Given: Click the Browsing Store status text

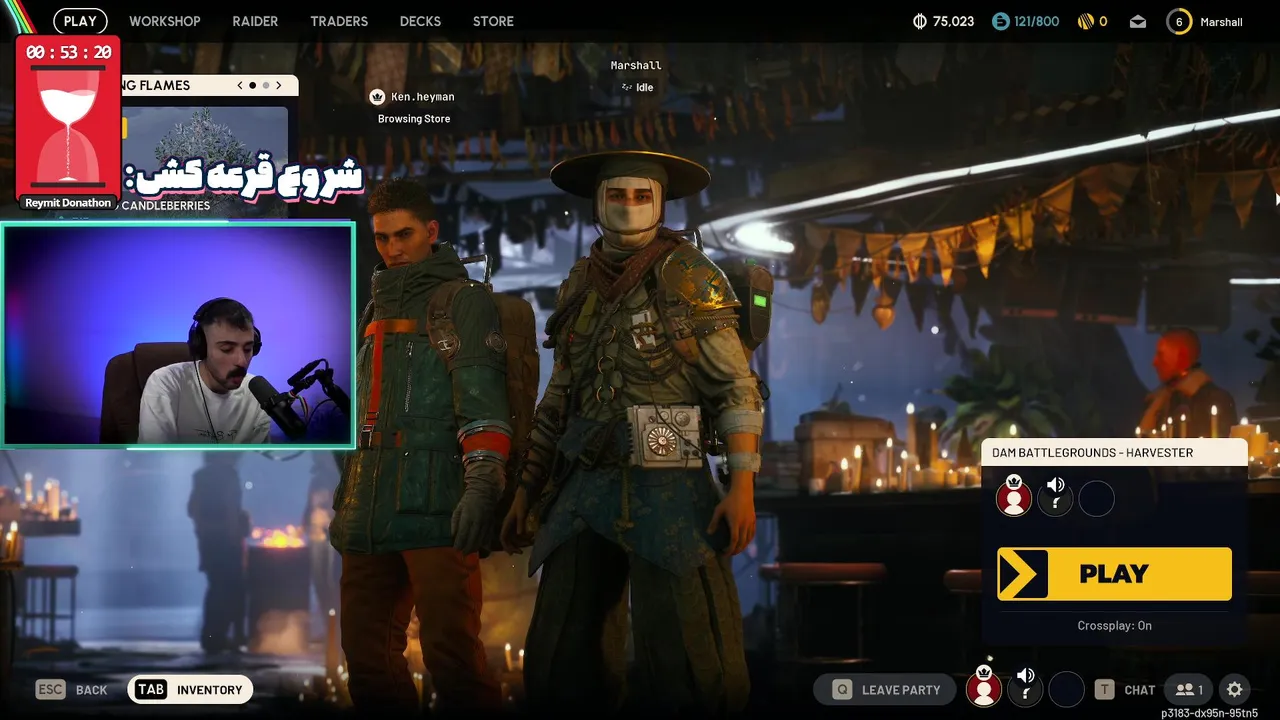Looking at the screenshot, I should 414,118.
